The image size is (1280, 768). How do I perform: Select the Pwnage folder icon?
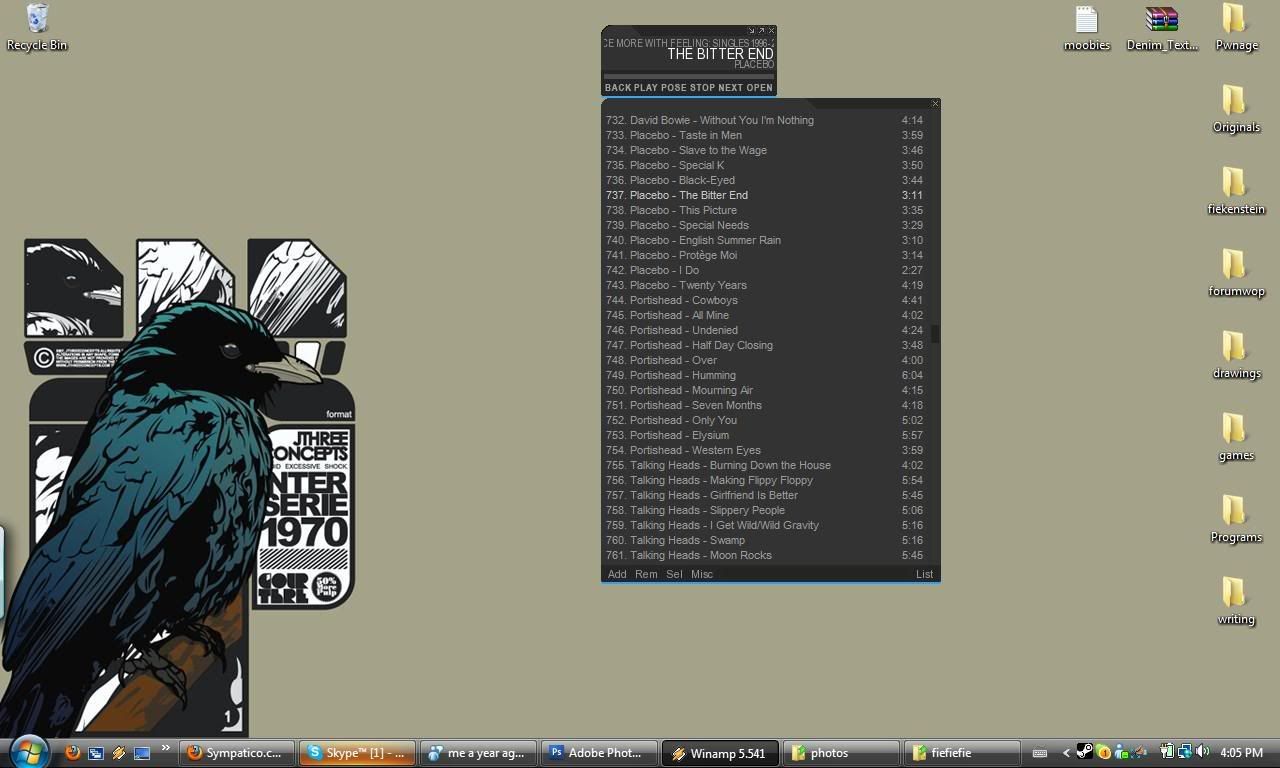coord(1236,28)
